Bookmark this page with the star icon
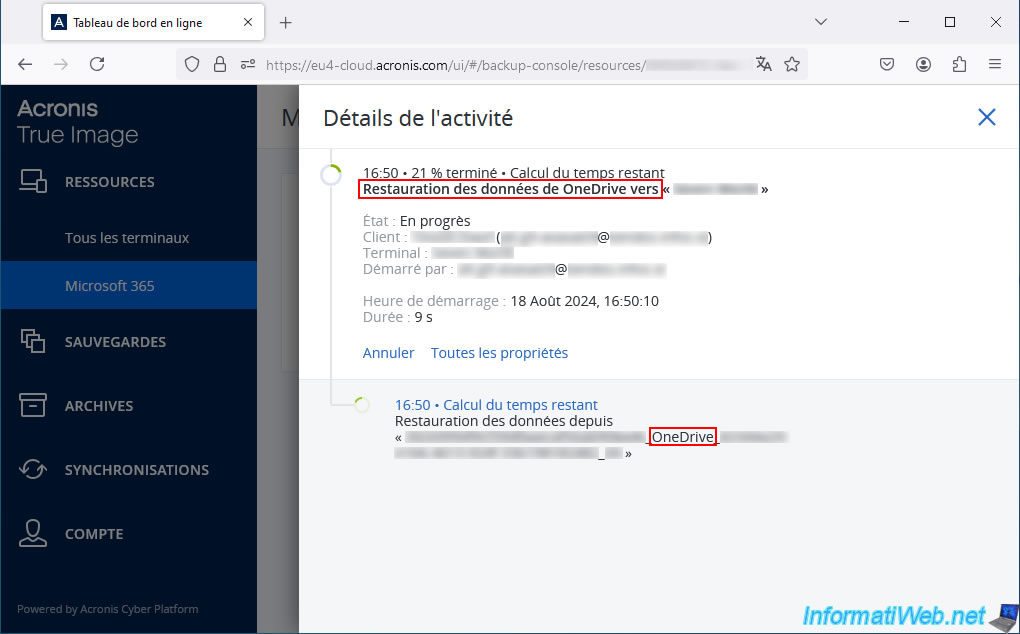 coord(792,64)
